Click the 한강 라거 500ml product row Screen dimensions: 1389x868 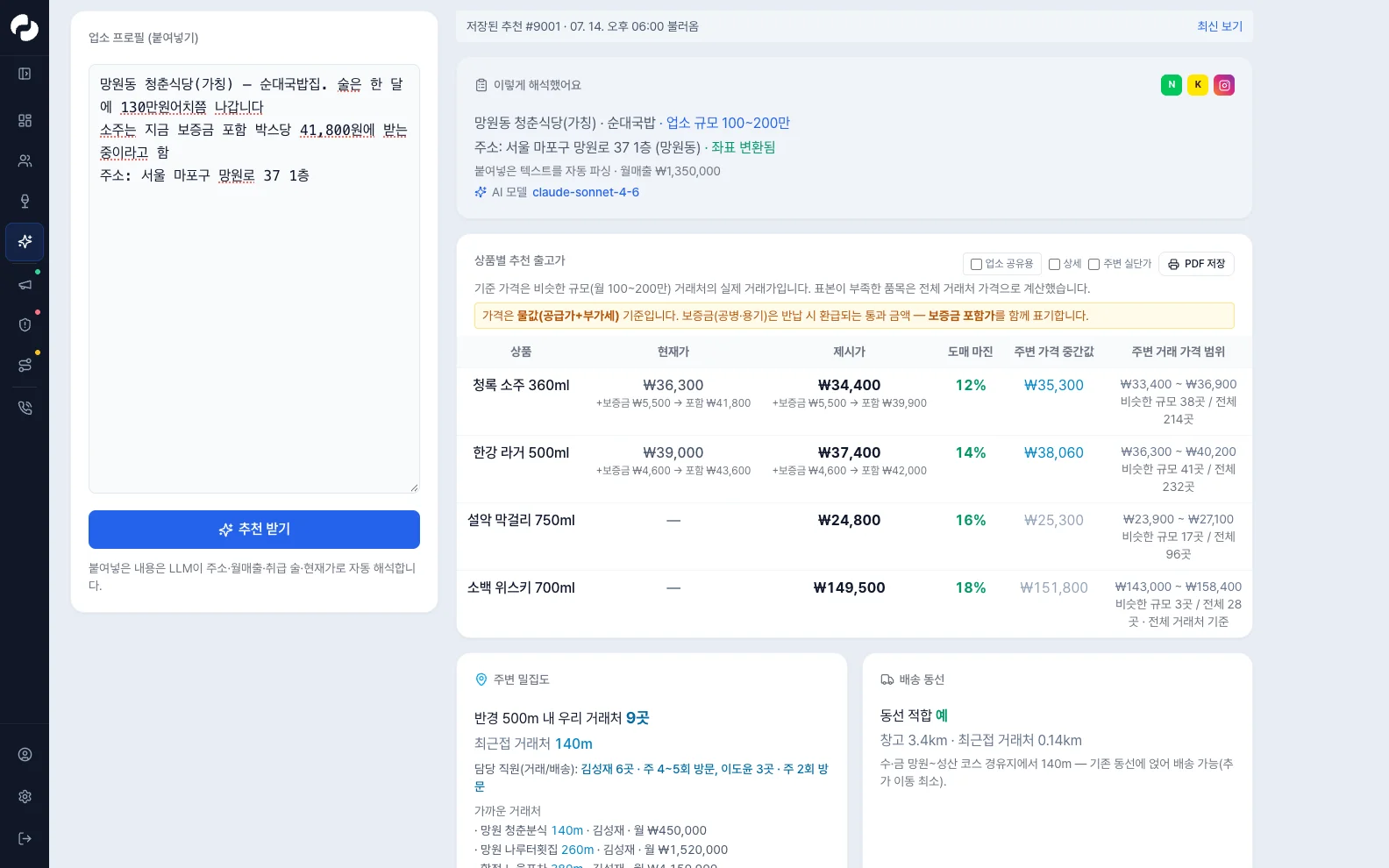point(854,469)
